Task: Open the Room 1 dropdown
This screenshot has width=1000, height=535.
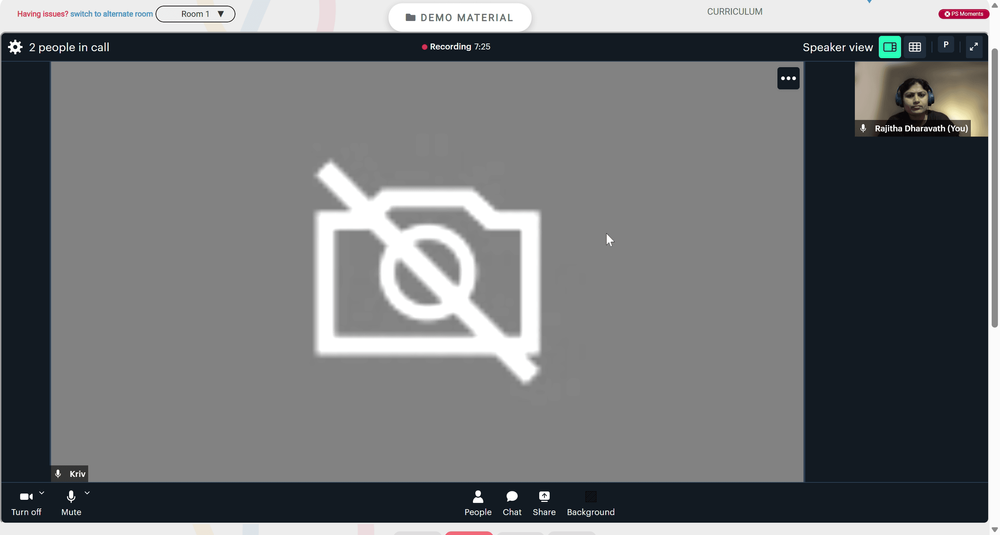Action: (x=195, y=14)
